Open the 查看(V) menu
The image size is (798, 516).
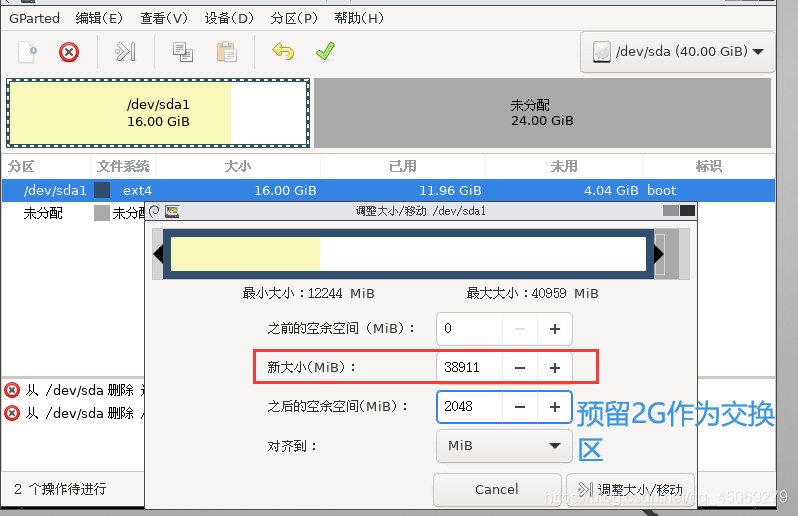tap(164, 18)
